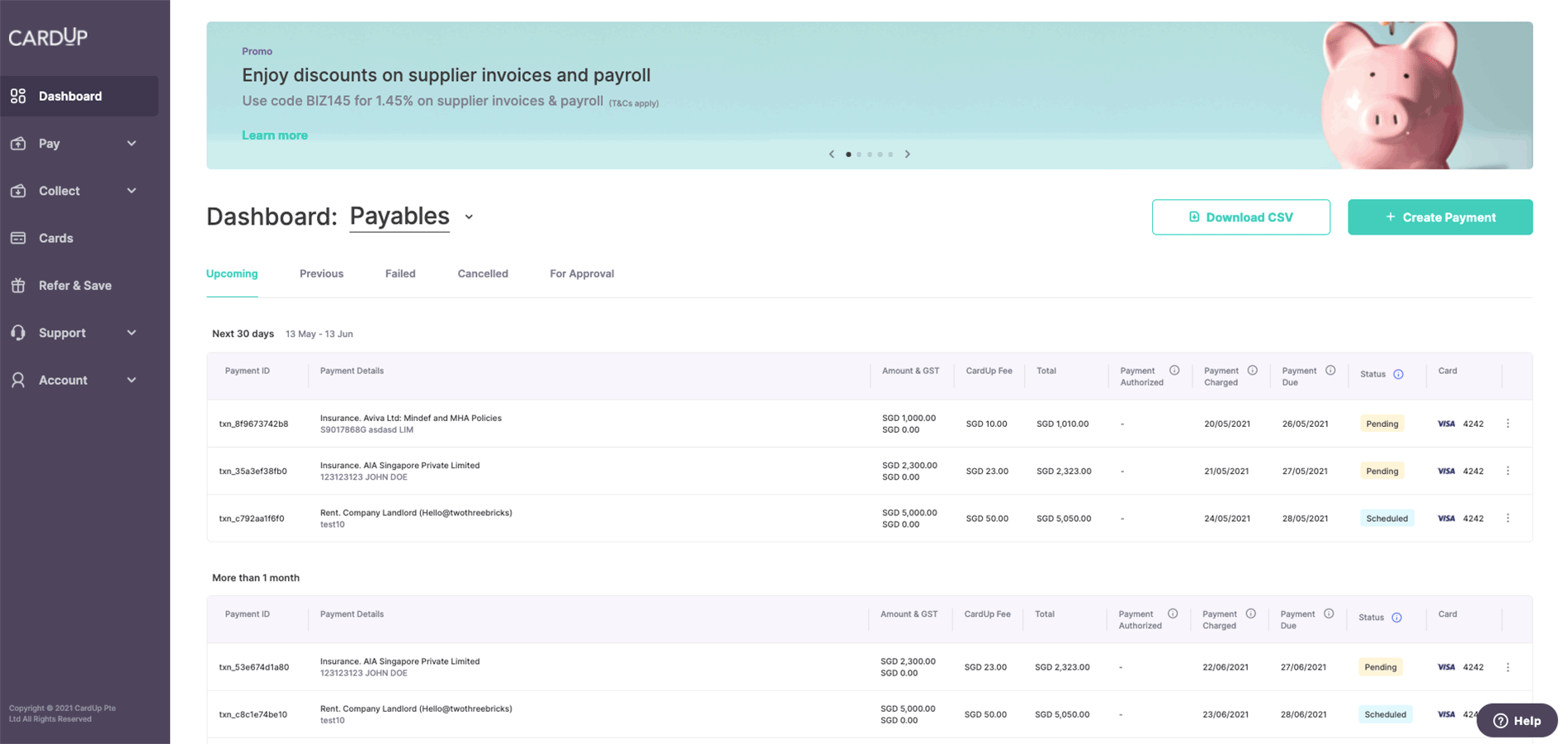Show previous promo banner with left arrow
The image size is (1568, 744).
click(x=832, y=154)
